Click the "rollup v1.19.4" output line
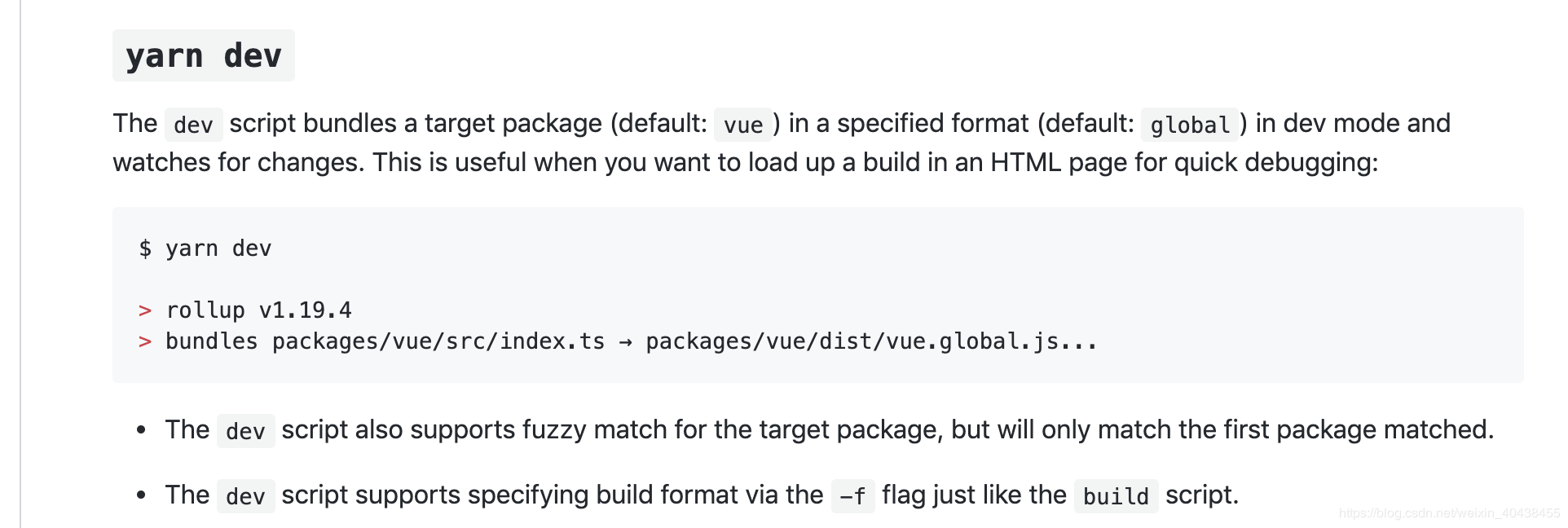 point(258,310)
